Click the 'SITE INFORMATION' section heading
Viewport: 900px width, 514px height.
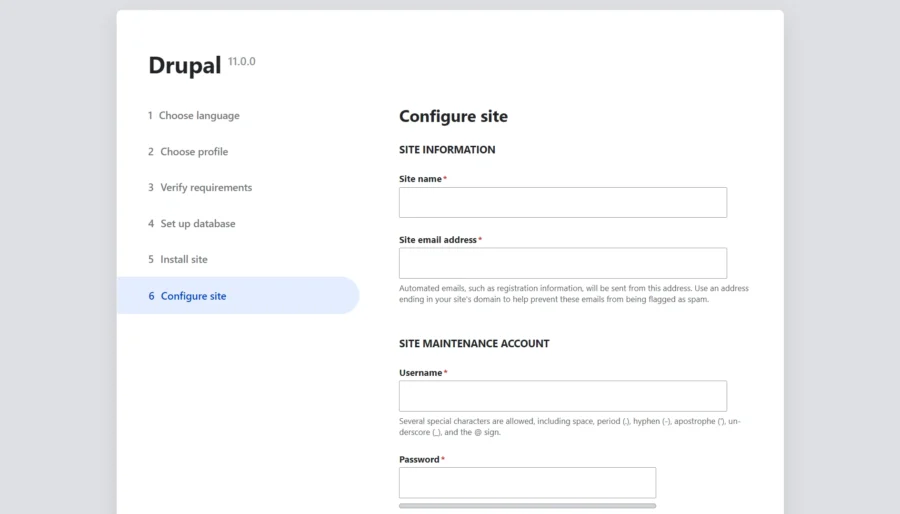[447, 150]
